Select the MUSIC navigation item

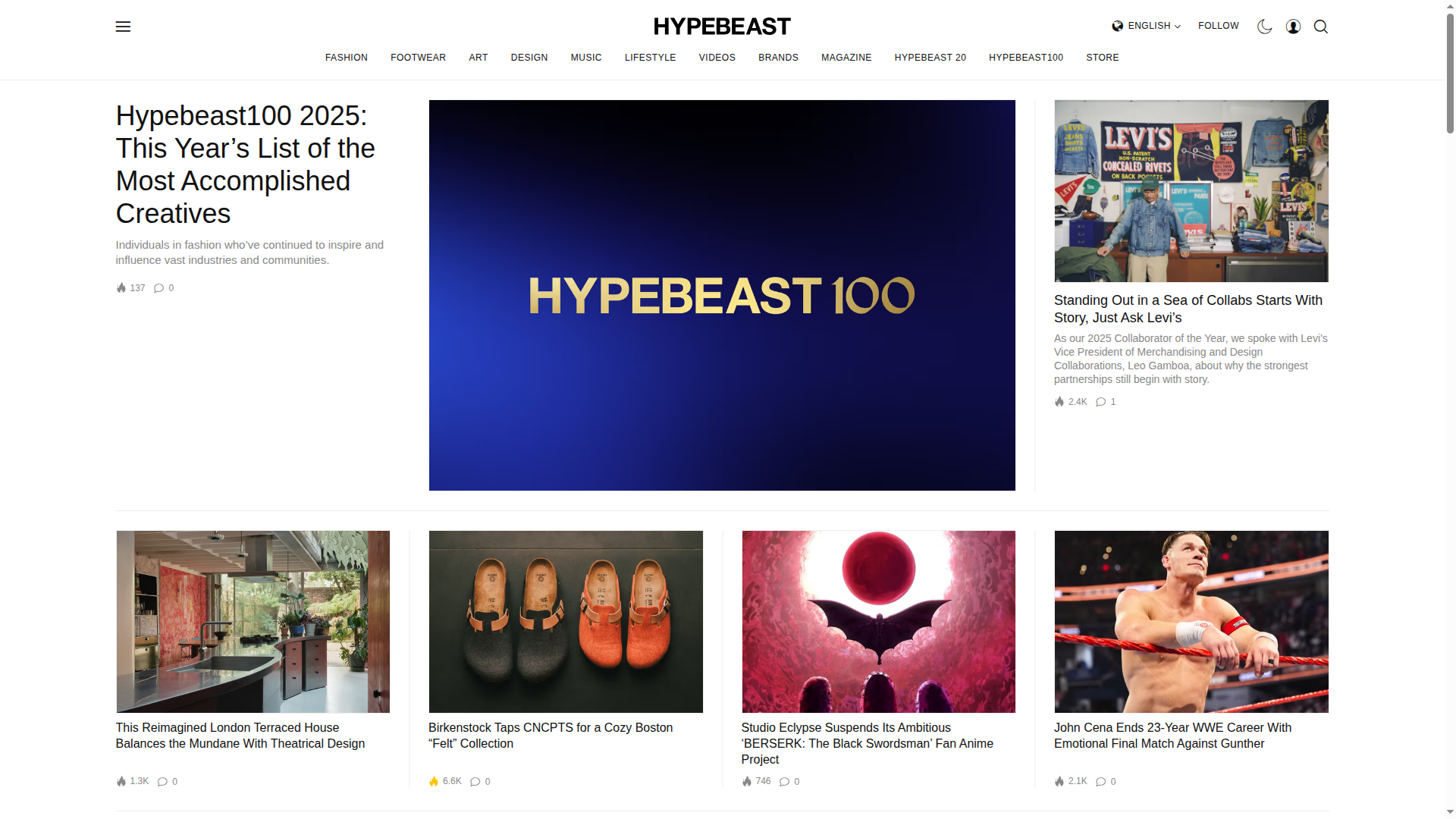[585, 58]
